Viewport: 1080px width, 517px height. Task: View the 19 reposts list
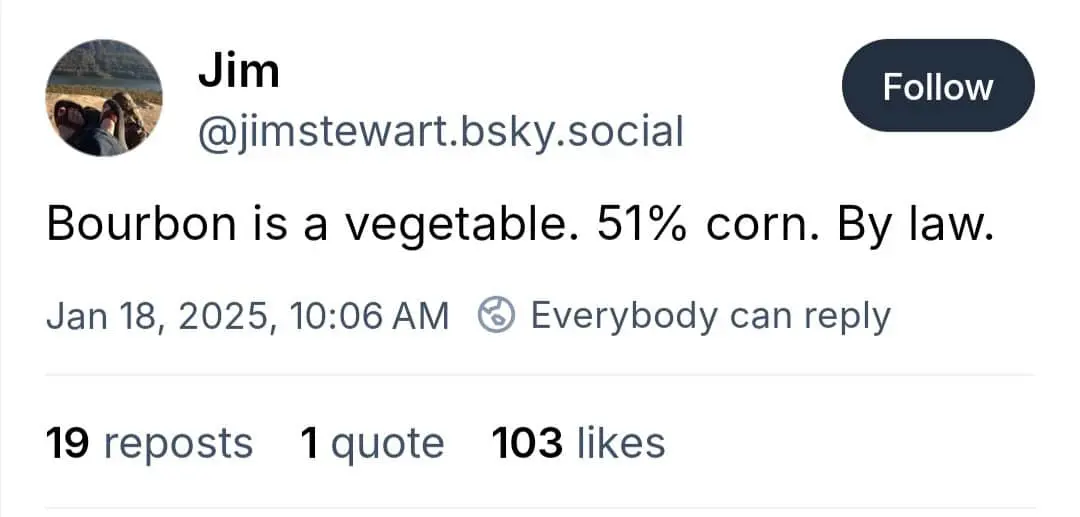149,442
